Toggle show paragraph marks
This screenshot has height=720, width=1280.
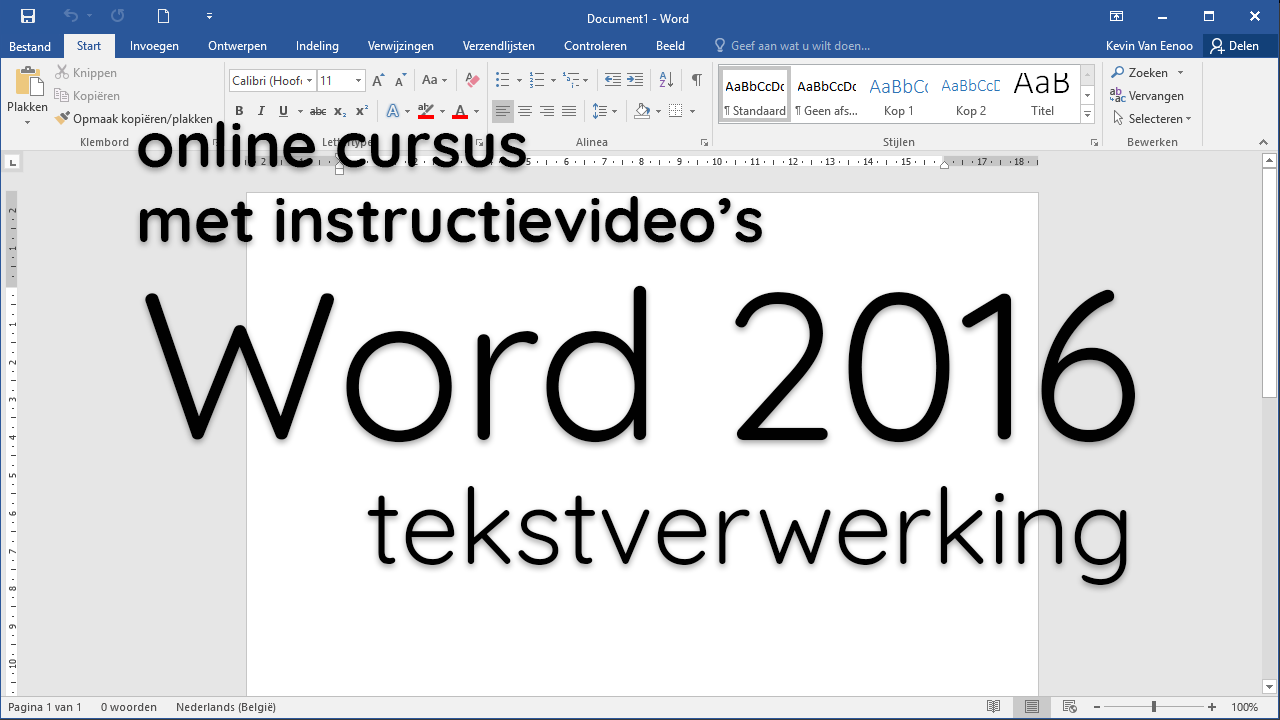(x=697, y=80)
